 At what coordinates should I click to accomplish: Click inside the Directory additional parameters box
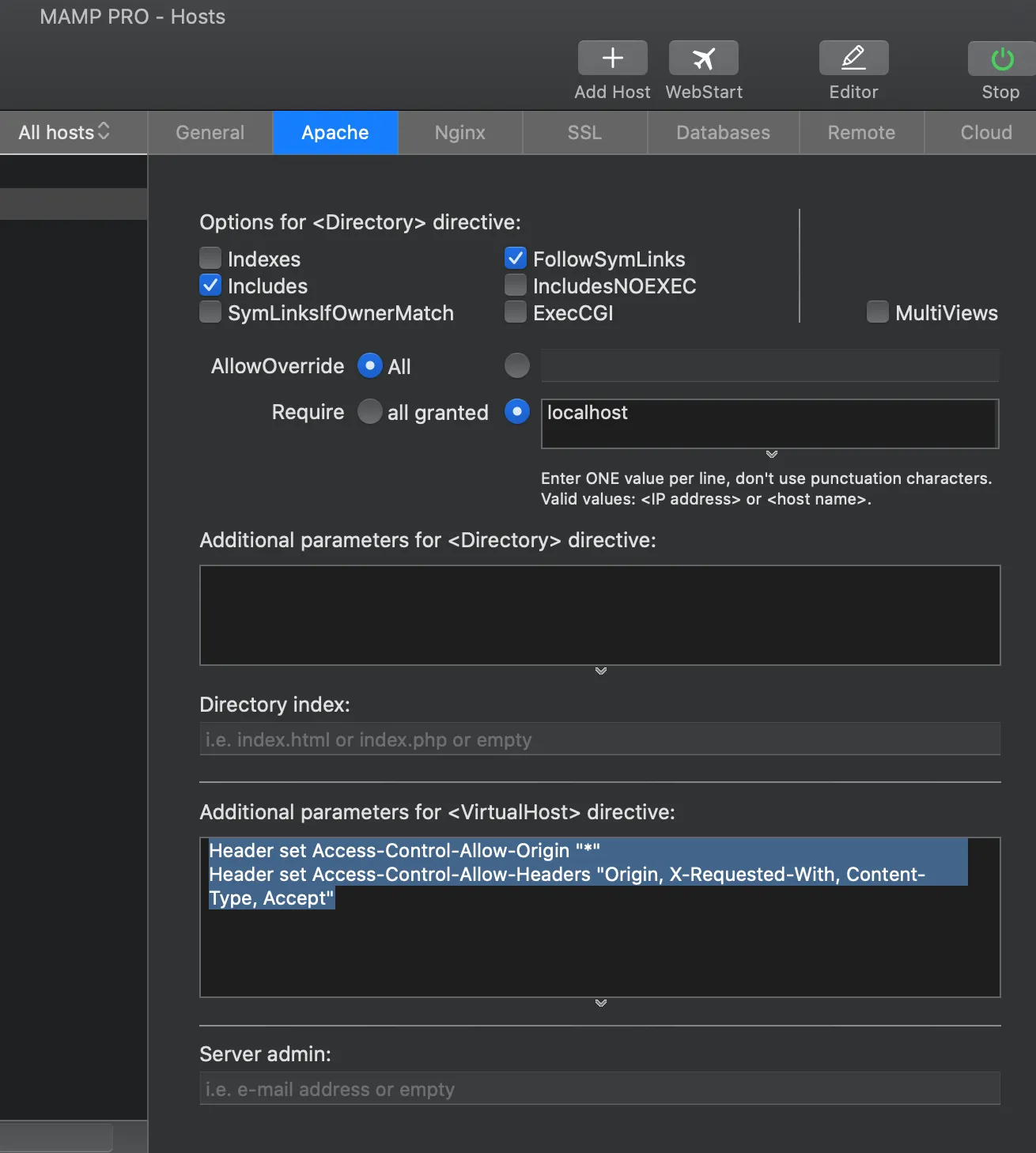tap(599, 615)
